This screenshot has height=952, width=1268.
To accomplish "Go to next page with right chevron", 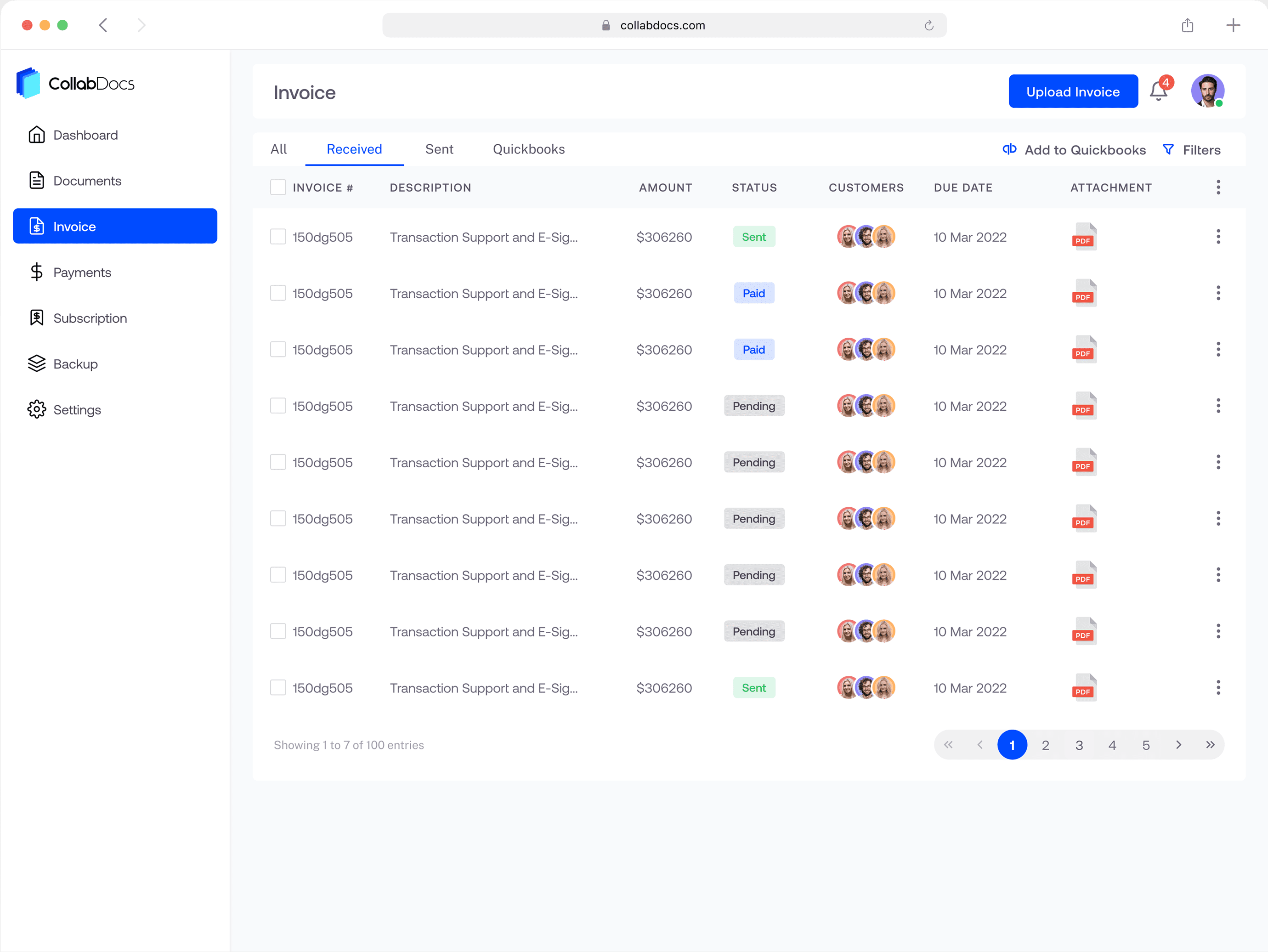I will tap(1178, 744).
